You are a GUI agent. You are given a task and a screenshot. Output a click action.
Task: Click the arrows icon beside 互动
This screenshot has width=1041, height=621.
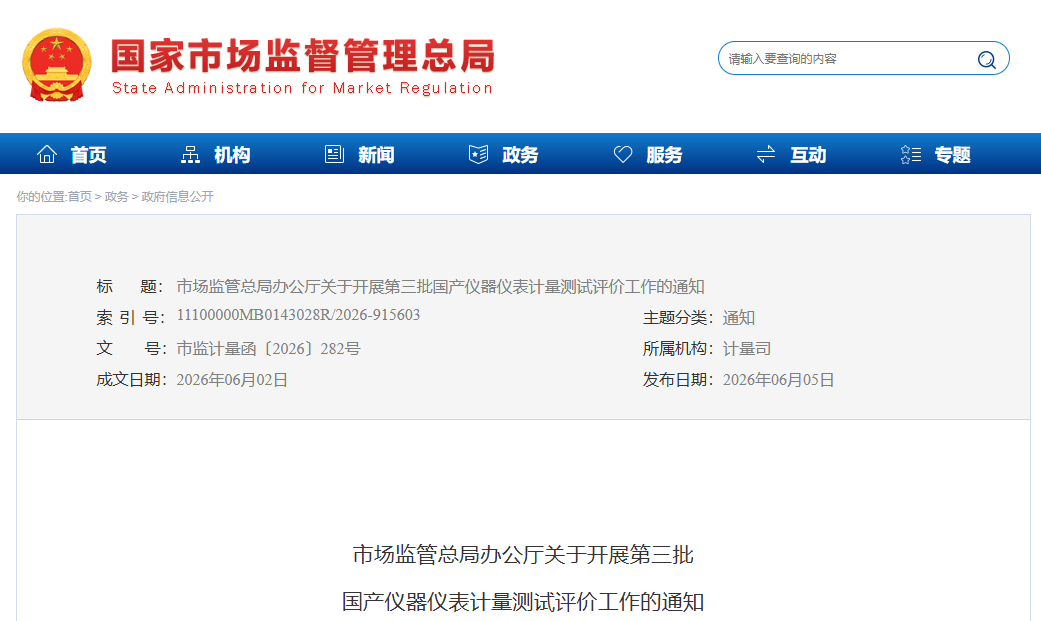tap(766, 155)
